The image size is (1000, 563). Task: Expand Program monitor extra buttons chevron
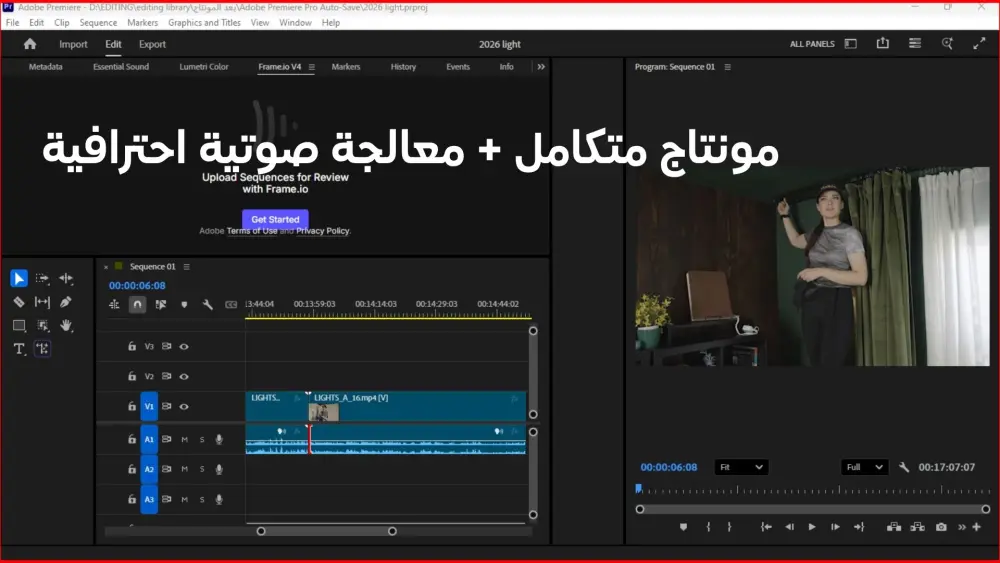coord(961,527)
